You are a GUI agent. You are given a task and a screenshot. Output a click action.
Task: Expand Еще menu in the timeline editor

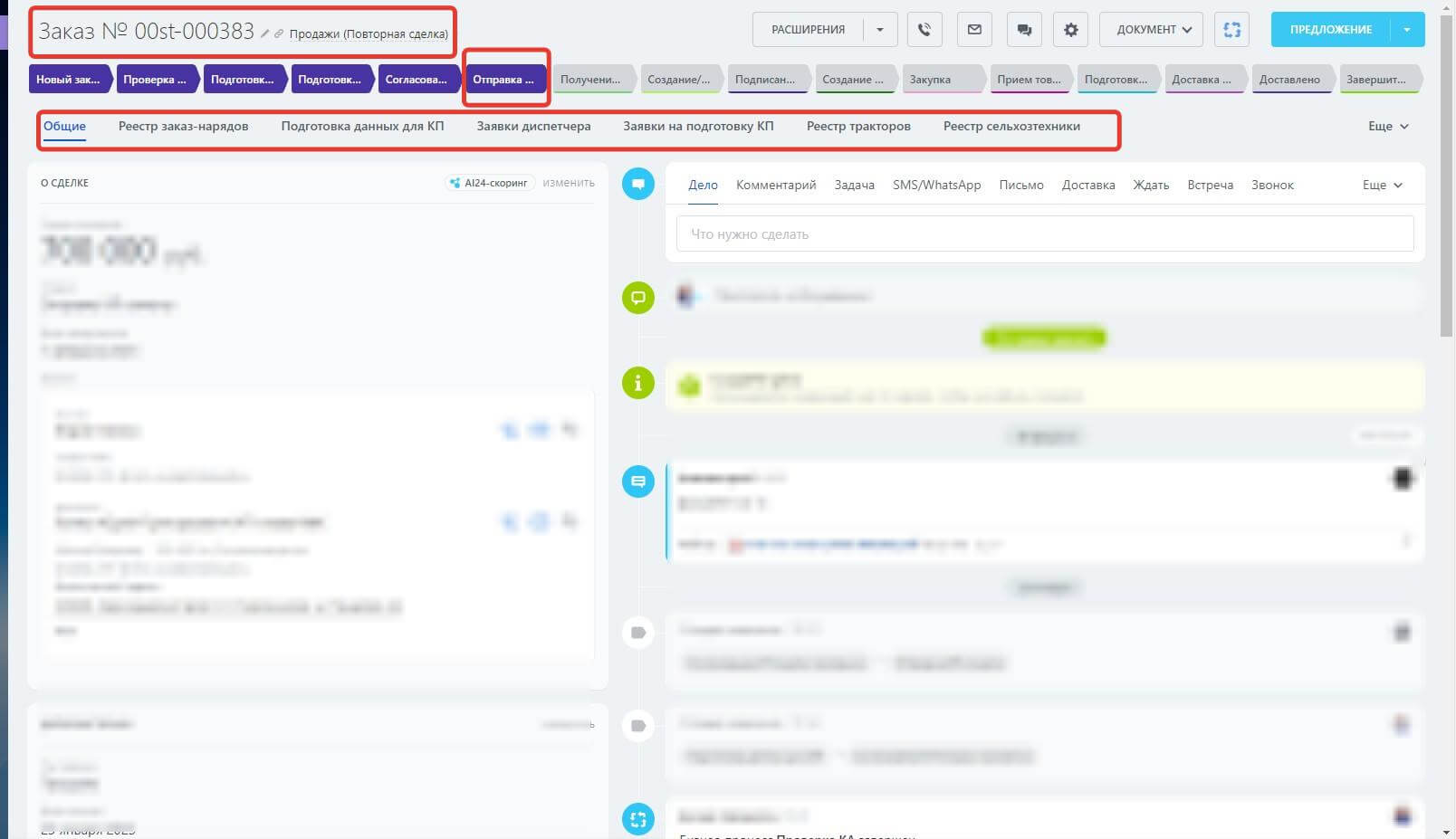click(1382, 186)
